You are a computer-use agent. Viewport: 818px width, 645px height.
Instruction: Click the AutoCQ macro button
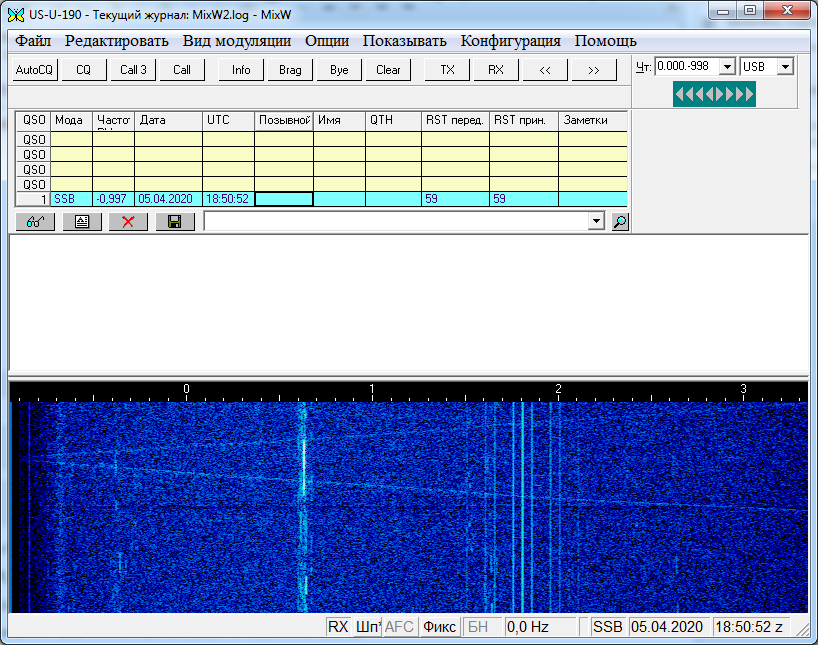34,70
